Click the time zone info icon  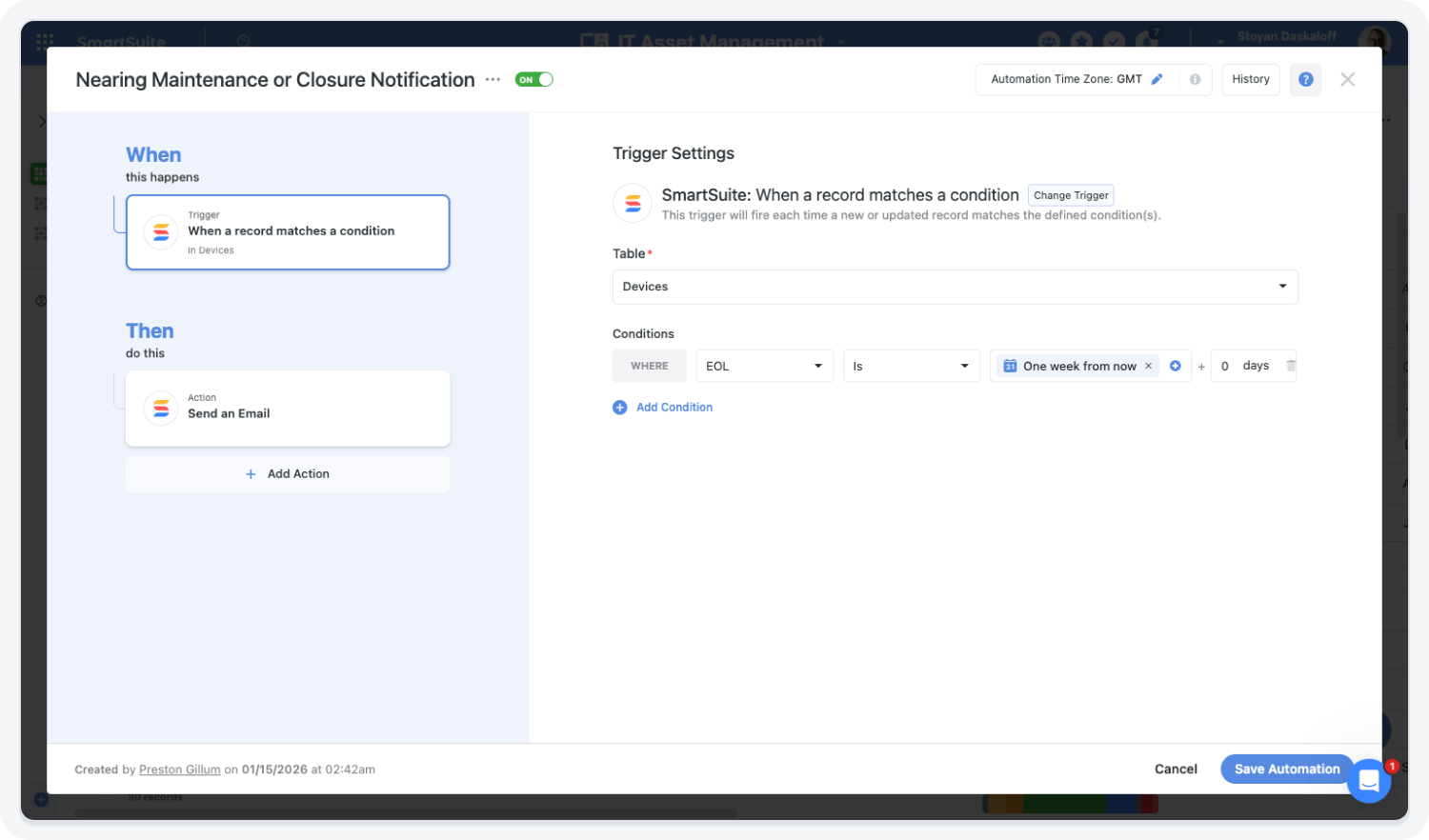point(1195,79)
